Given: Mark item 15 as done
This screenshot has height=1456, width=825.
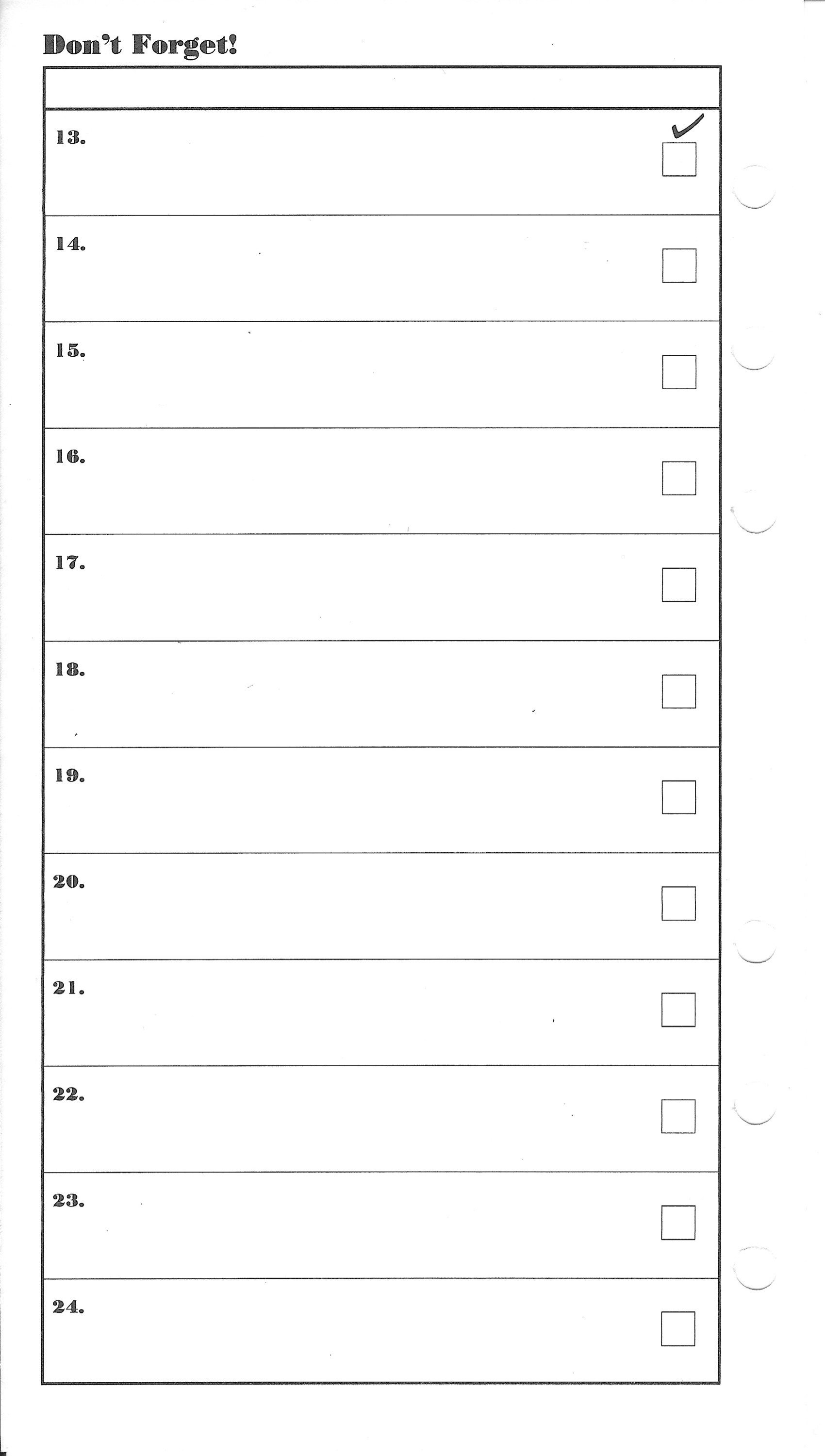Looking at the screenshot, I should point(679,372).
